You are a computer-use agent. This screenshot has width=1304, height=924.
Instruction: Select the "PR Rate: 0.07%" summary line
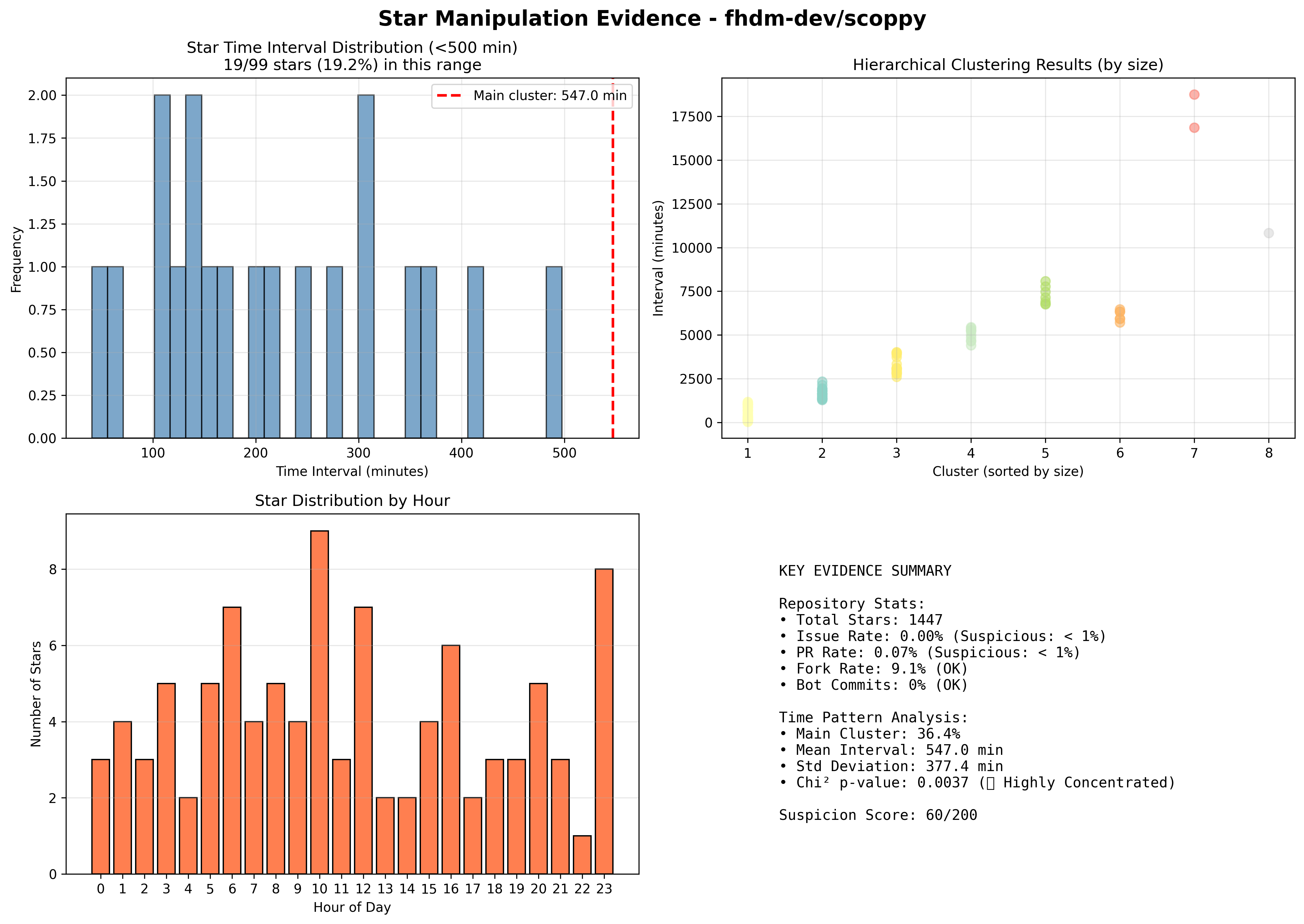click(930, 652)
